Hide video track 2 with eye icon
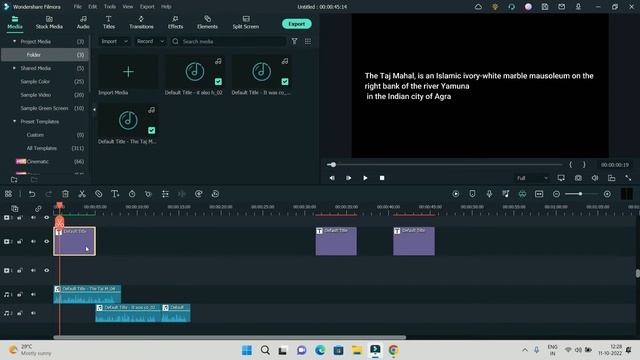Image resolution: width=640 pixels, height=360 pixels. tap(47, 241)
